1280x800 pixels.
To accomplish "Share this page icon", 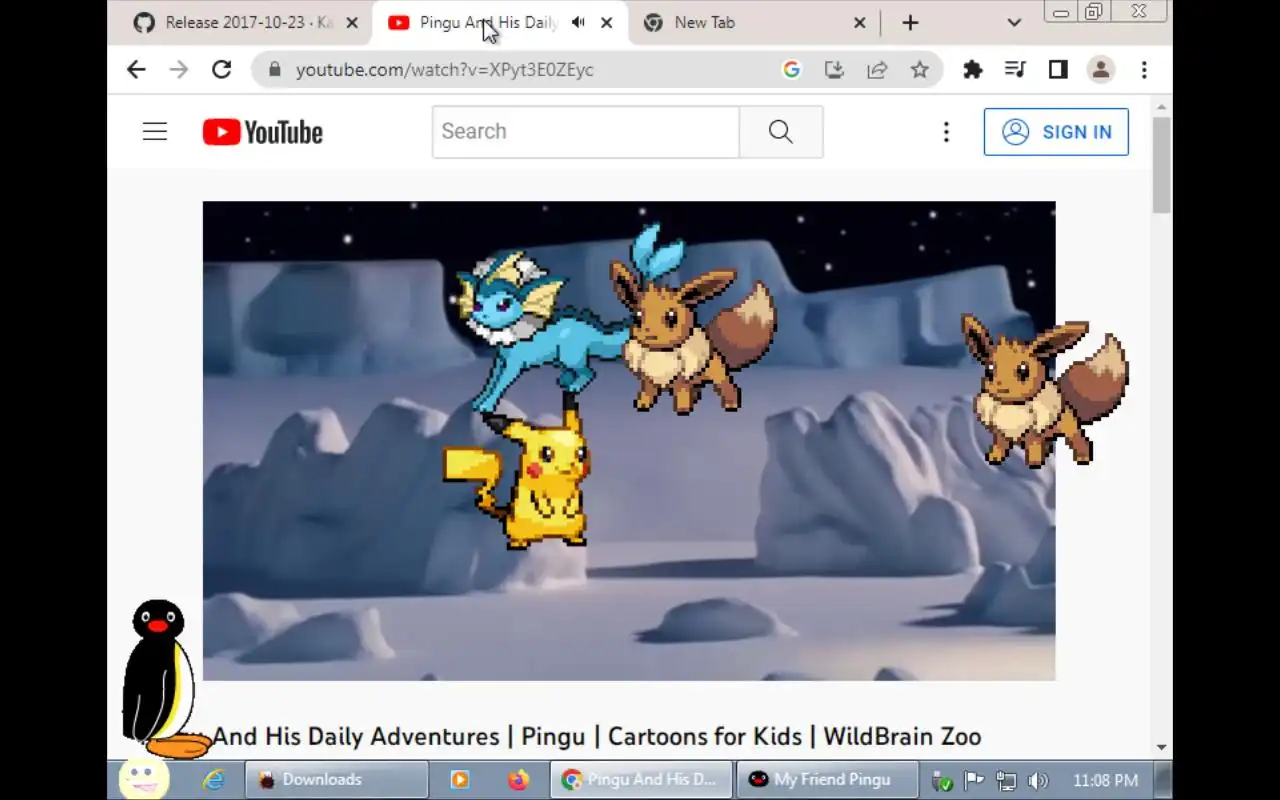I will coord(877,69).
